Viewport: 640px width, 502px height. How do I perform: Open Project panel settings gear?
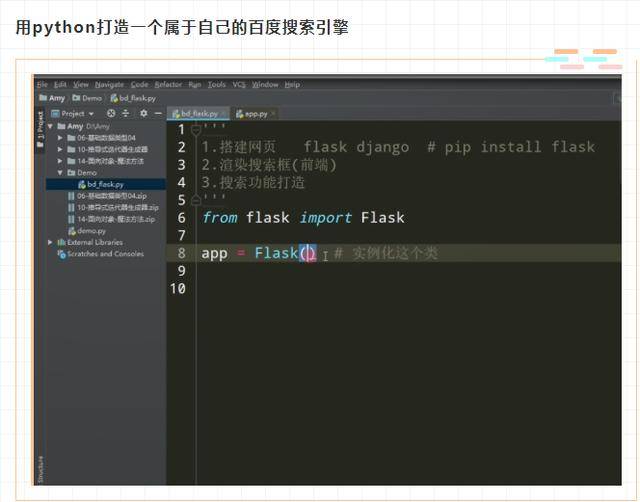pyautogui.click(x=144, y=113)
